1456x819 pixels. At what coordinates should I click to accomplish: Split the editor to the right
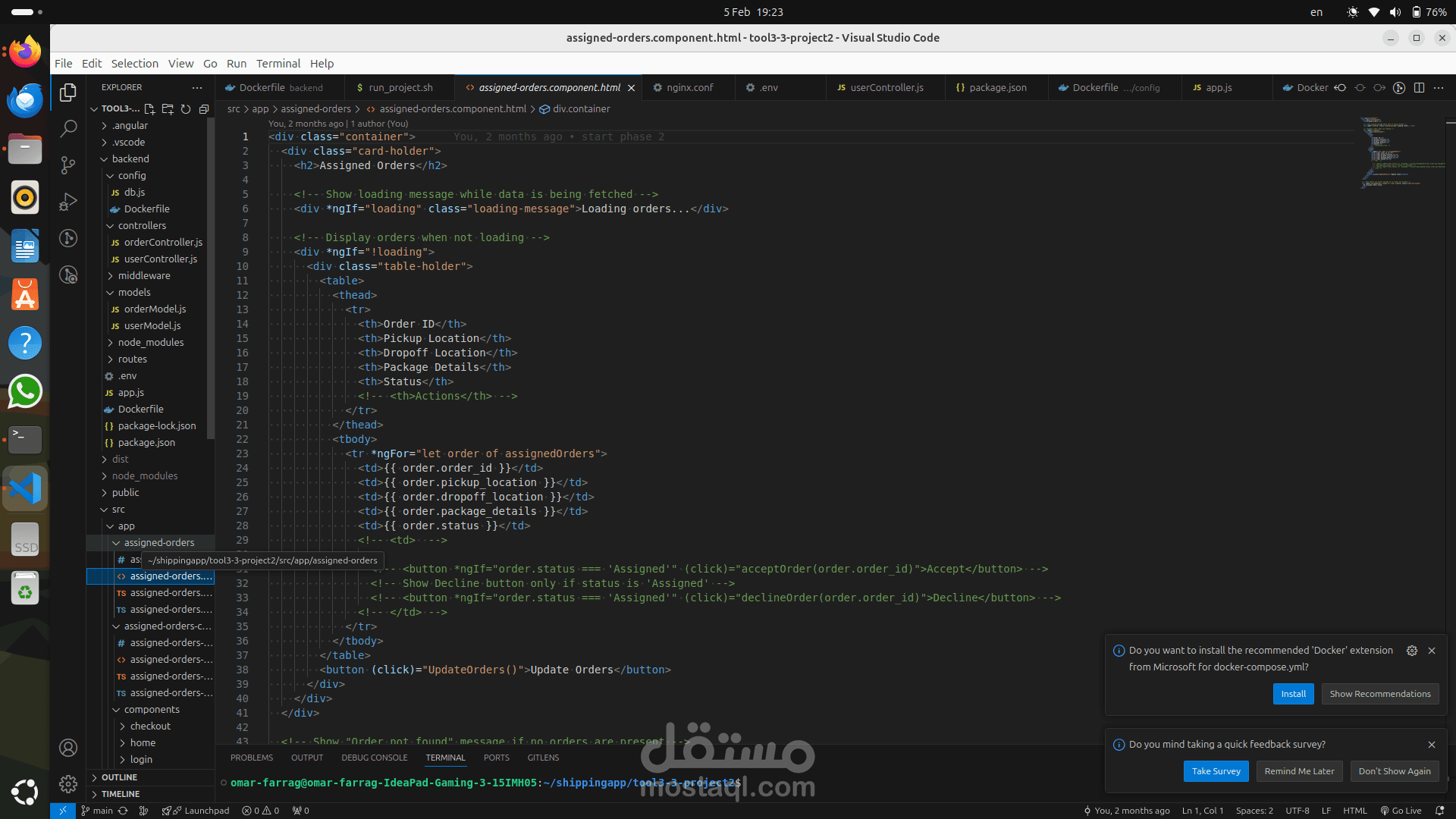pos(1419,88)
